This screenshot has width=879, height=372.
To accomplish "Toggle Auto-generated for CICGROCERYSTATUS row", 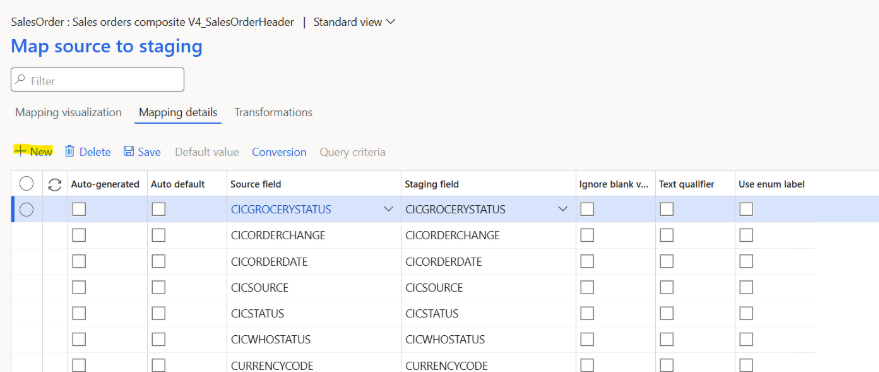I will point(79,210).
